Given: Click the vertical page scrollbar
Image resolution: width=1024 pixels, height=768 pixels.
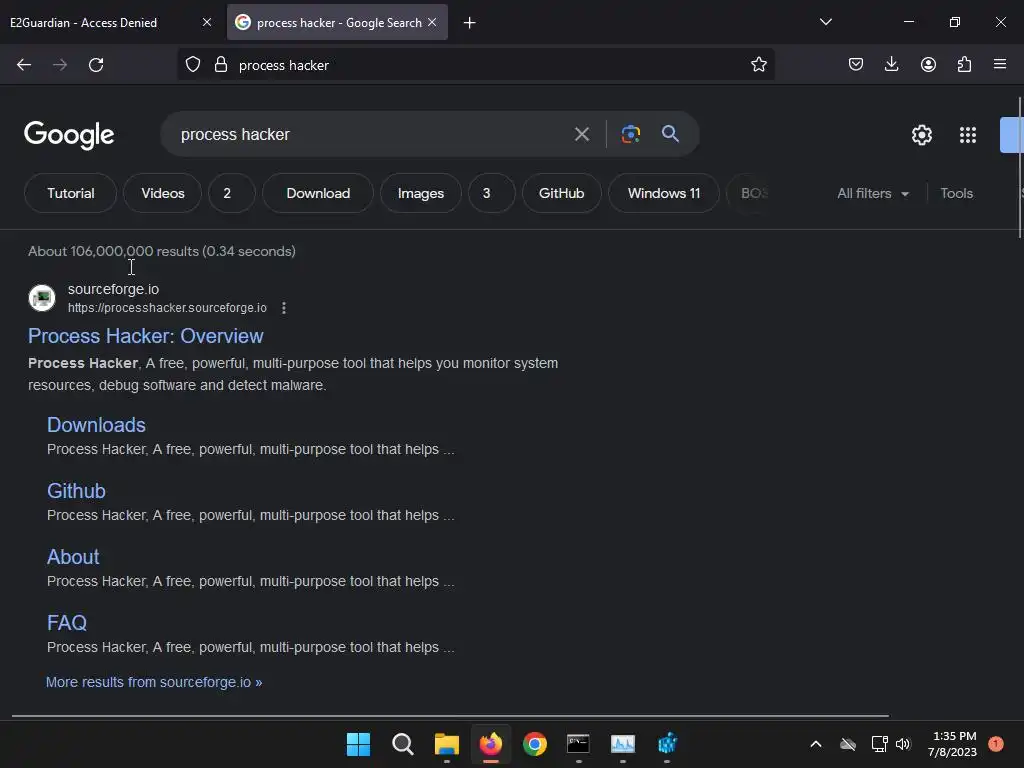Looking at the screenshot, I should pos(1020,168).
